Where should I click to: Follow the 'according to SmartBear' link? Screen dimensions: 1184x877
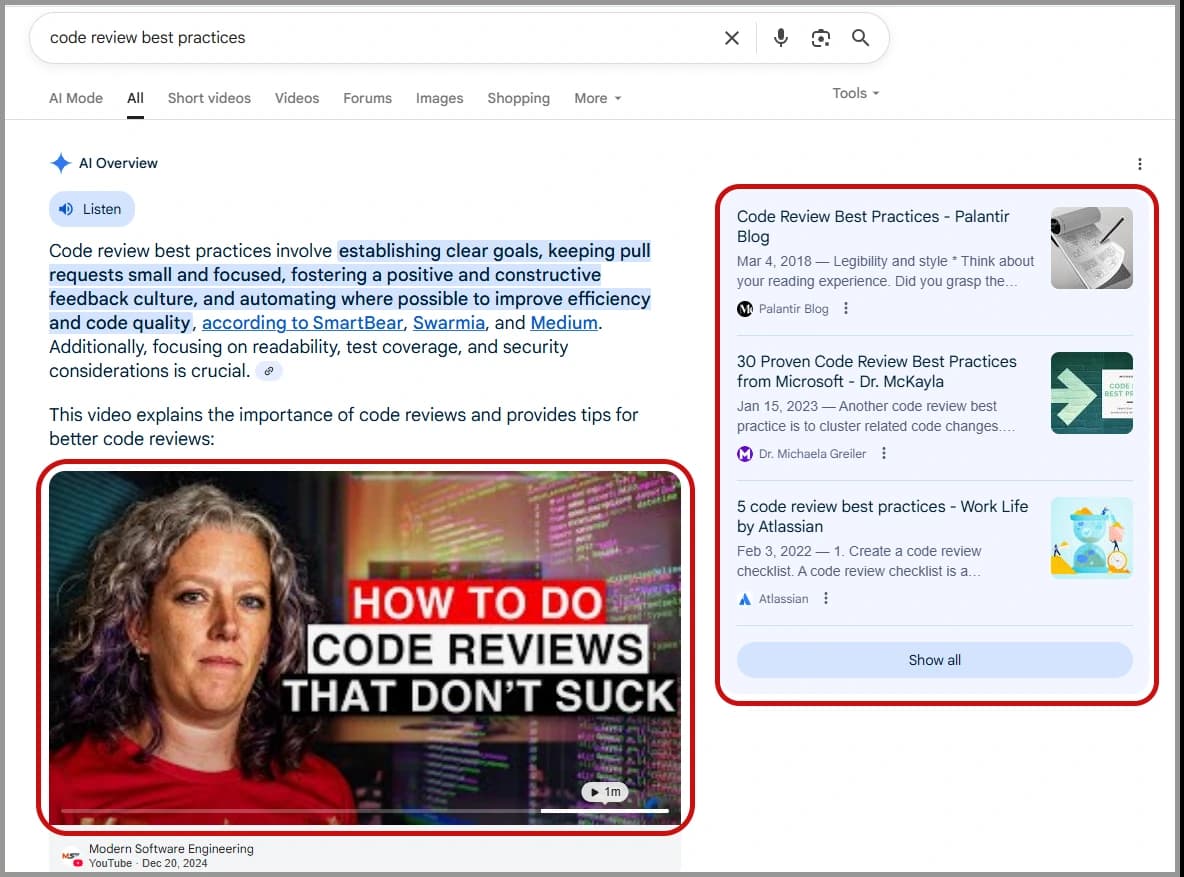coord(302,323)
